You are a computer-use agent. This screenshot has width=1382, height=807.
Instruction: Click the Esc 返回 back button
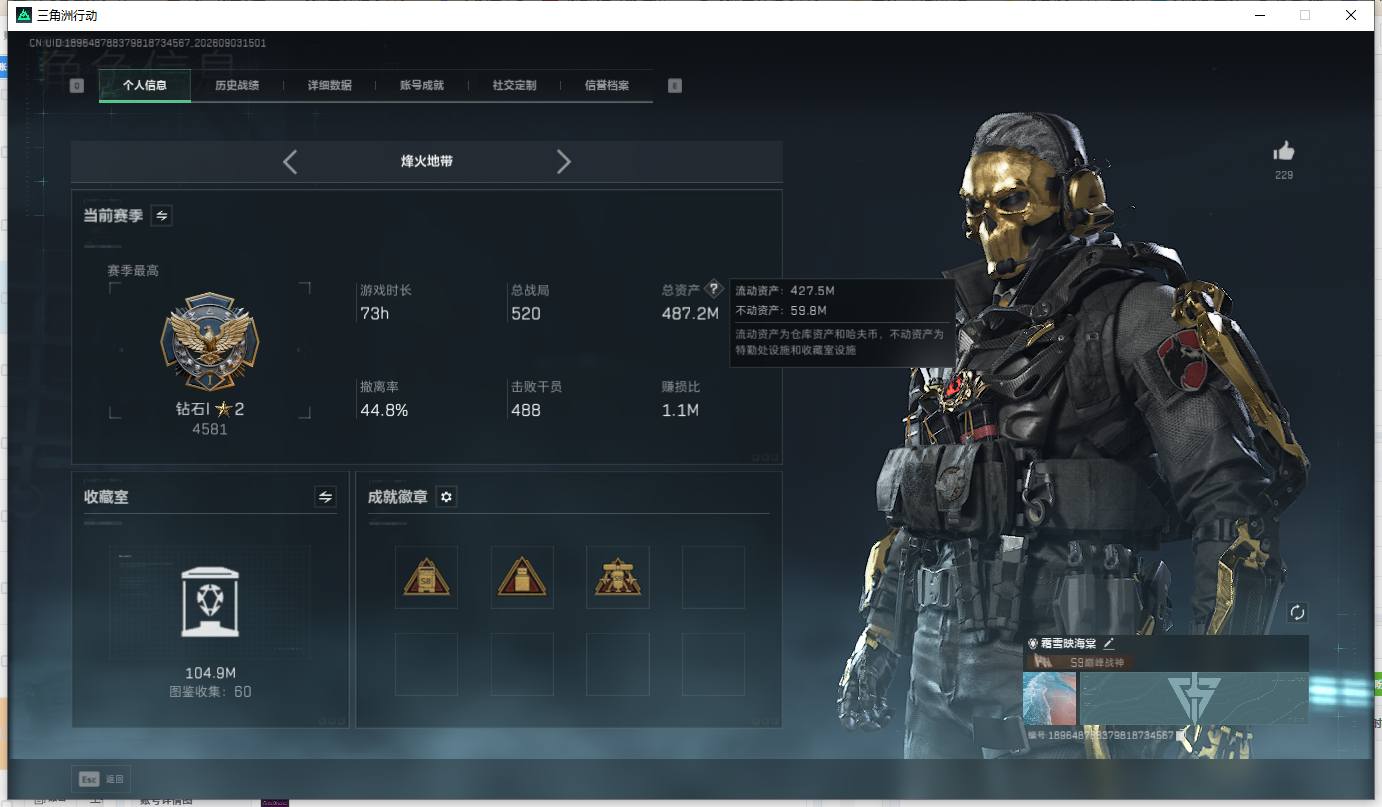[x=101, y=779]
